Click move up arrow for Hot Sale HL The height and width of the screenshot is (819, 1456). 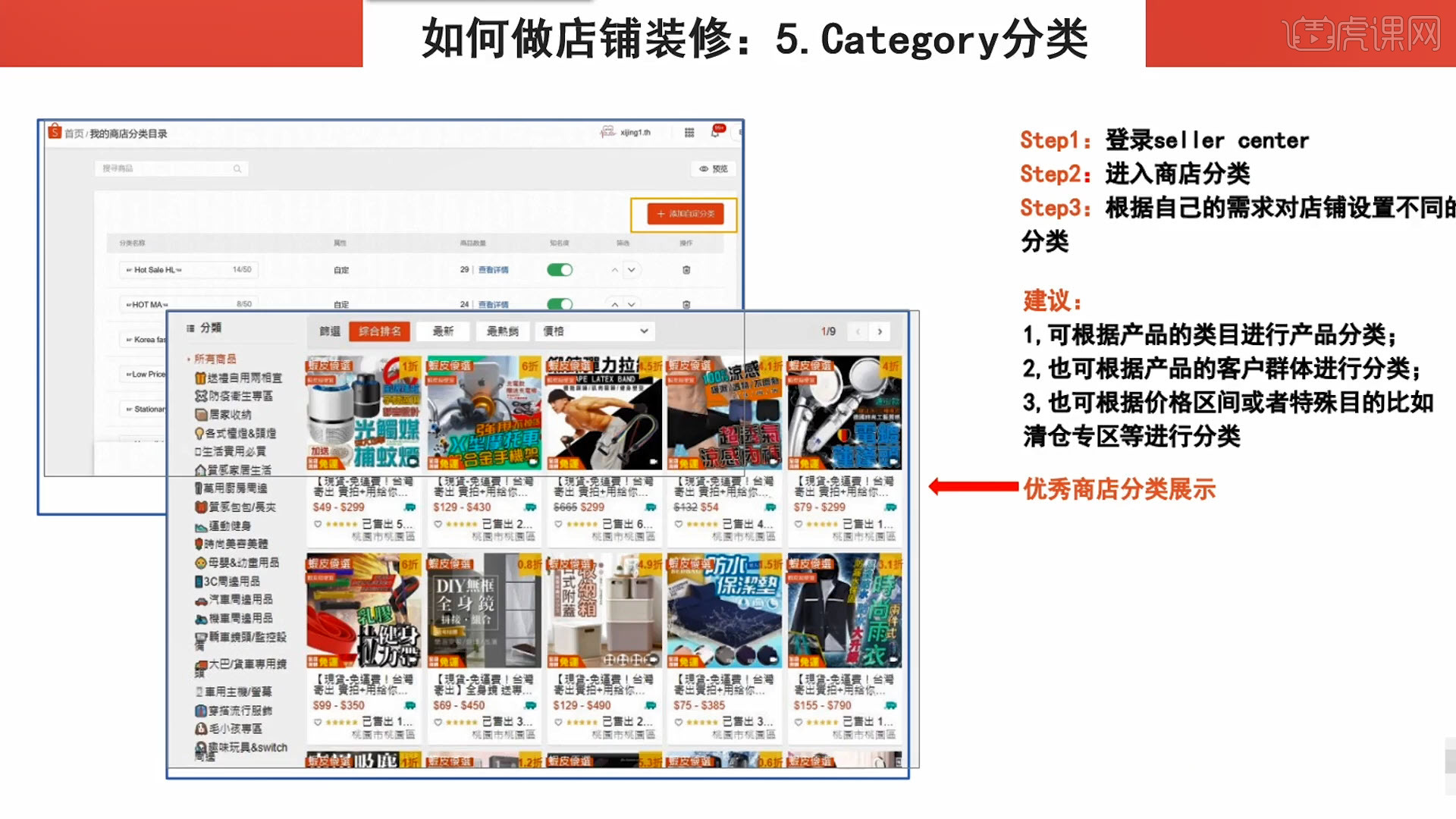(613, 270)
